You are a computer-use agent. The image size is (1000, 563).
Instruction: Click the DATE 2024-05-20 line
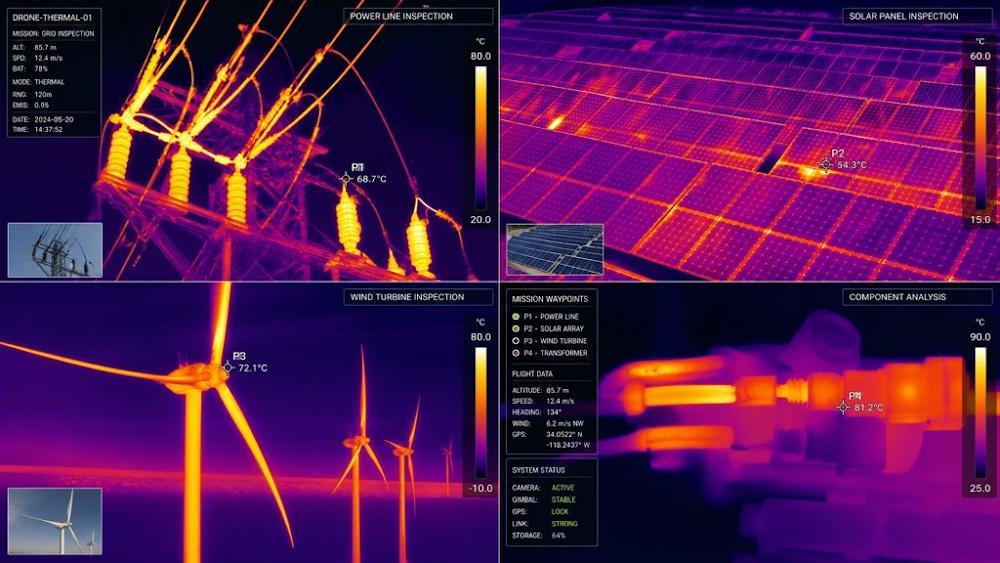click(43, 119)
